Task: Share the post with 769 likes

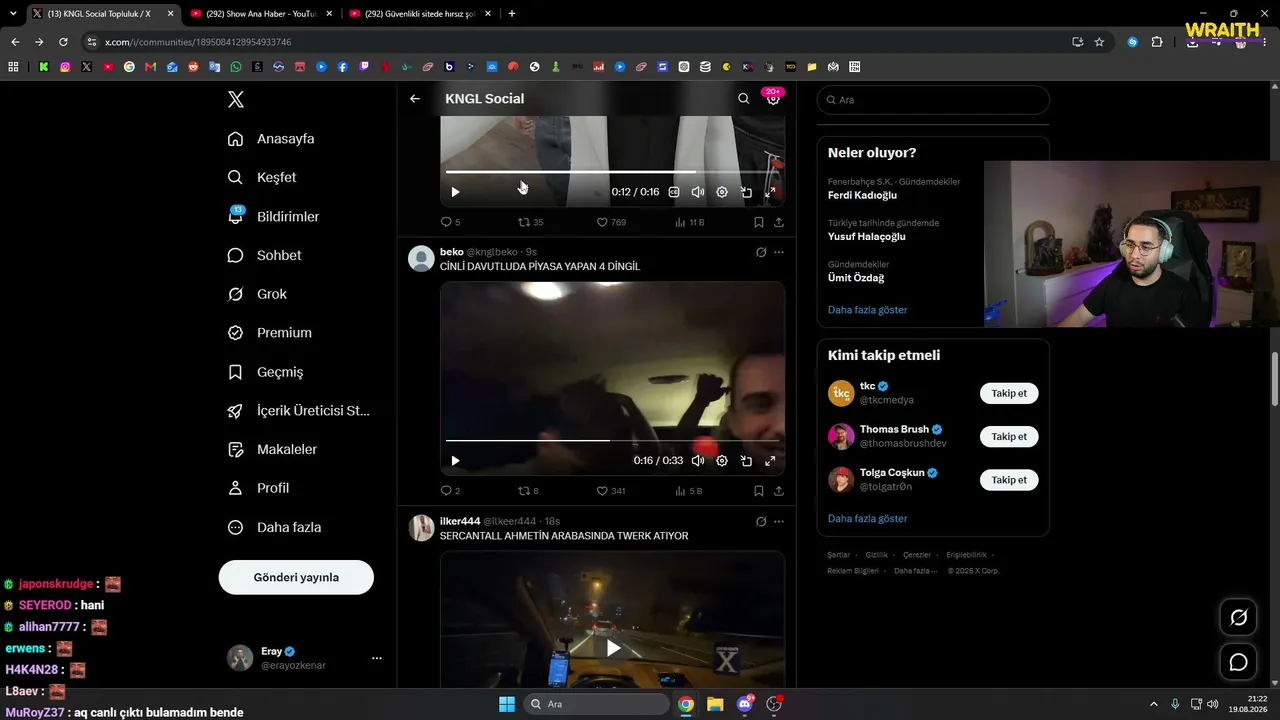Action: point(779,222)
